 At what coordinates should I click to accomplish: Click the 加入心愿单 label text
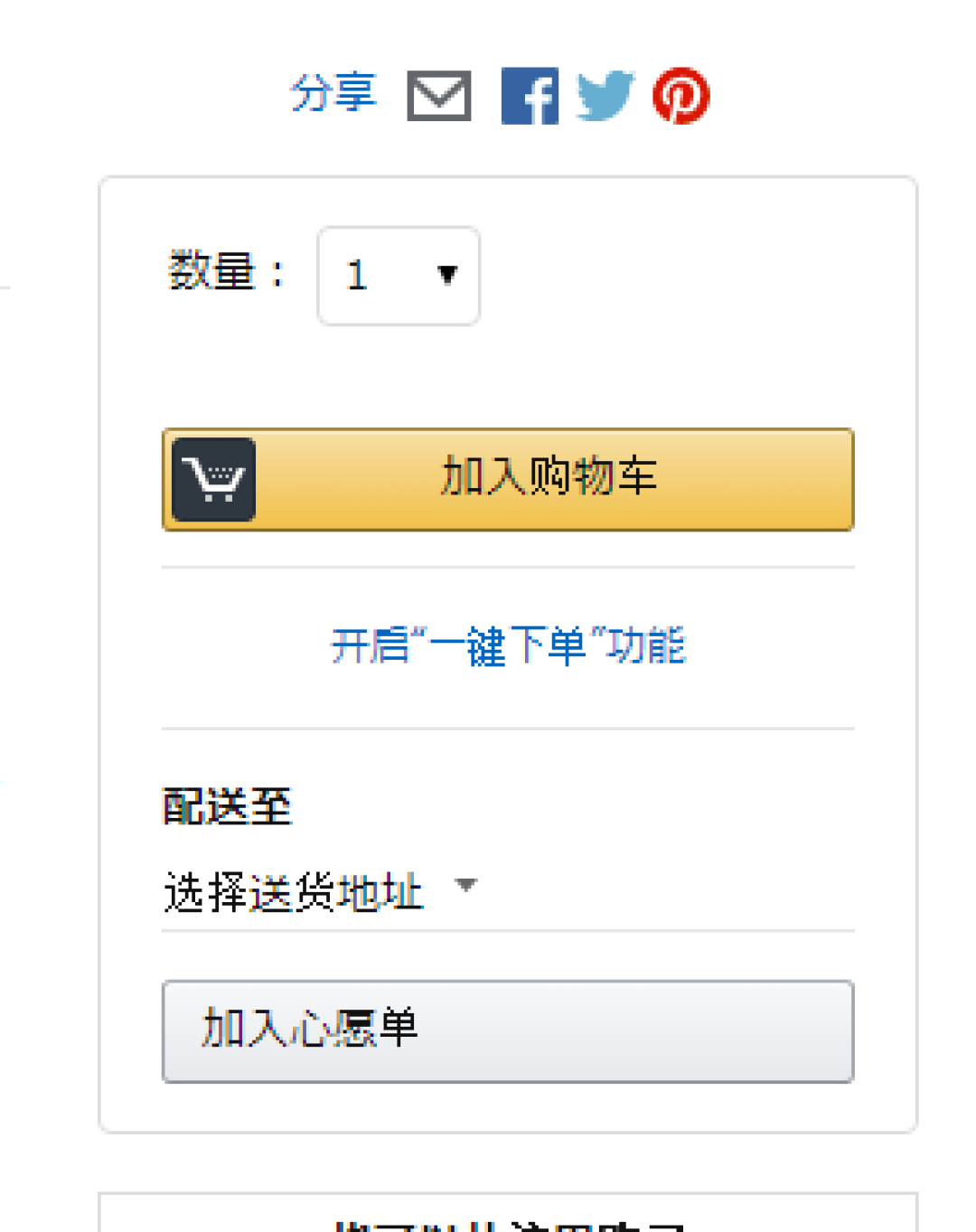310,1028
